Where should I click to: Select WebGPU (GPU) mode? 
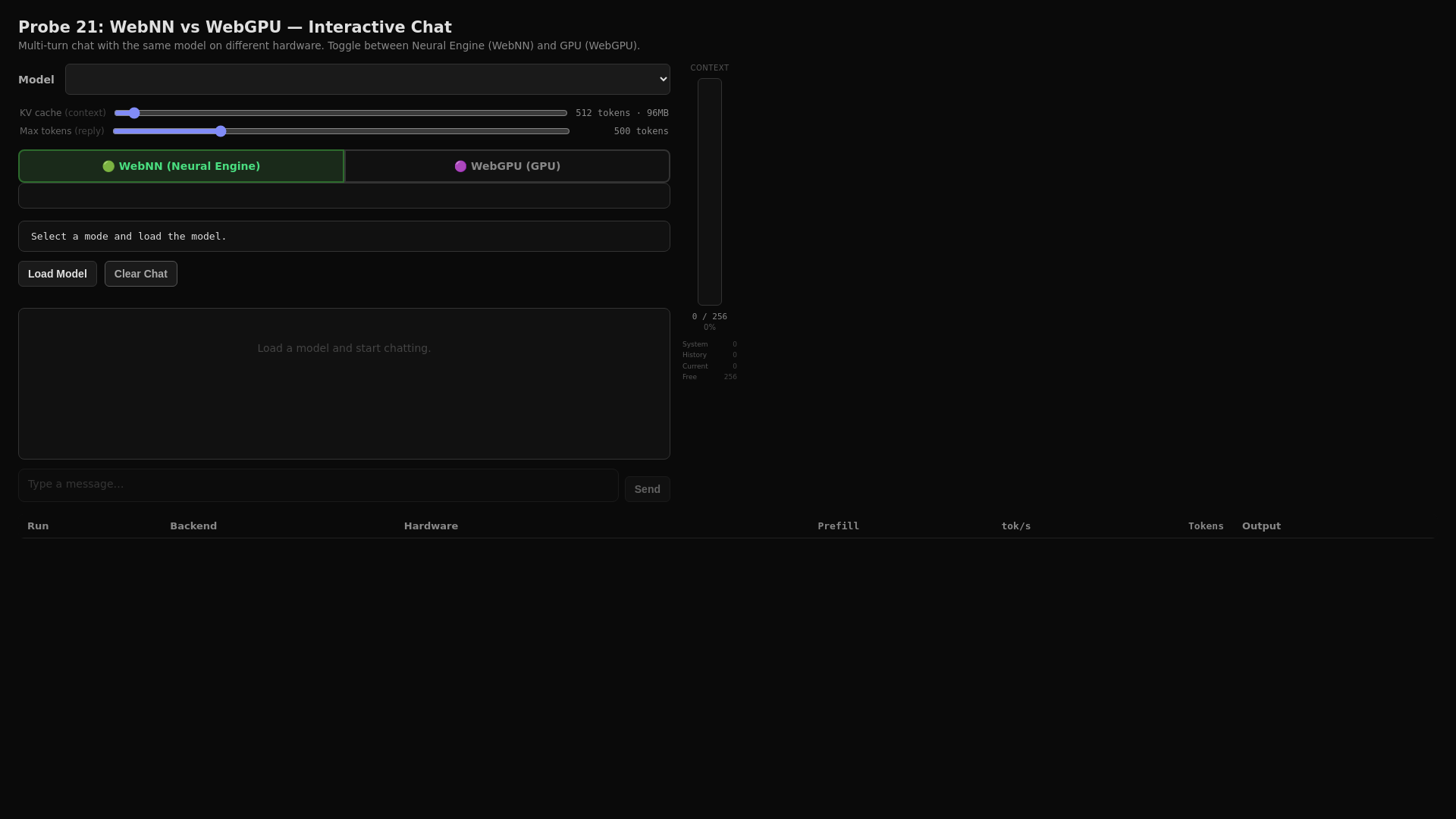click(507, 166)
